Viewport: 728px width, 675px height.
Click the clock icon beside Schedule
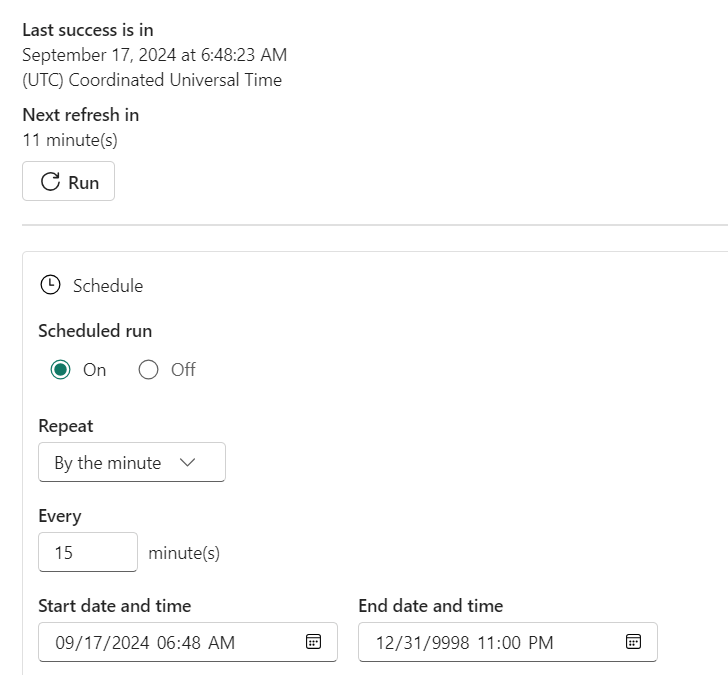coord(49,285)
